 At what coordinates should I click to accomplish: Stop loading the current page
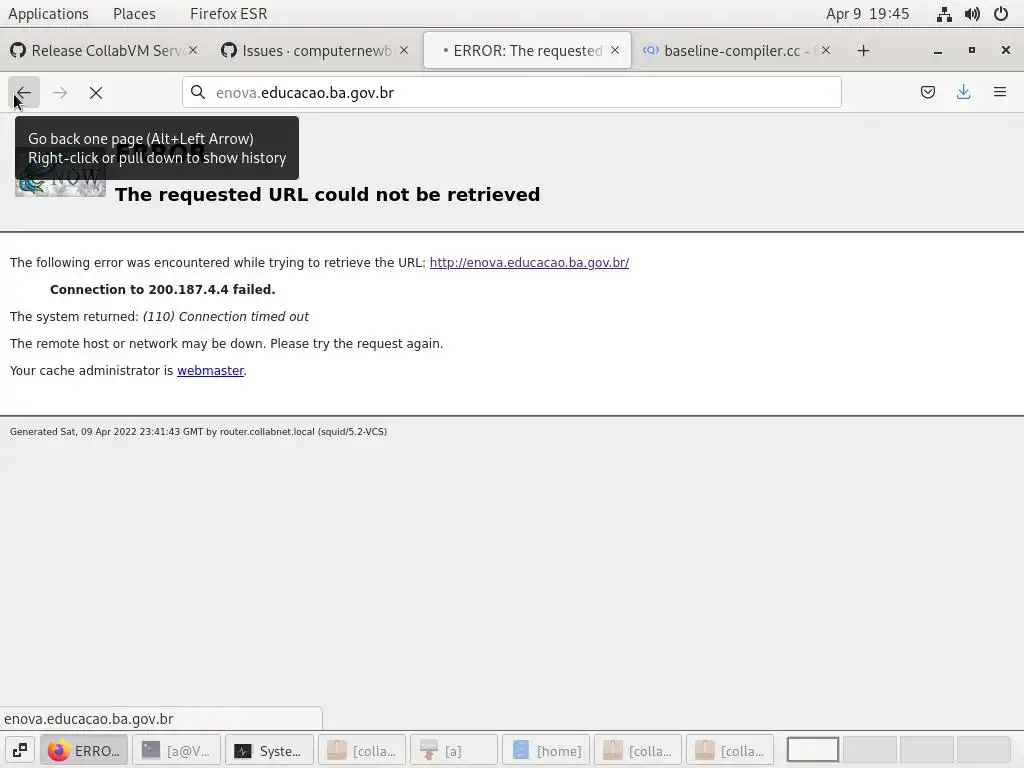[x=96, y=92]
